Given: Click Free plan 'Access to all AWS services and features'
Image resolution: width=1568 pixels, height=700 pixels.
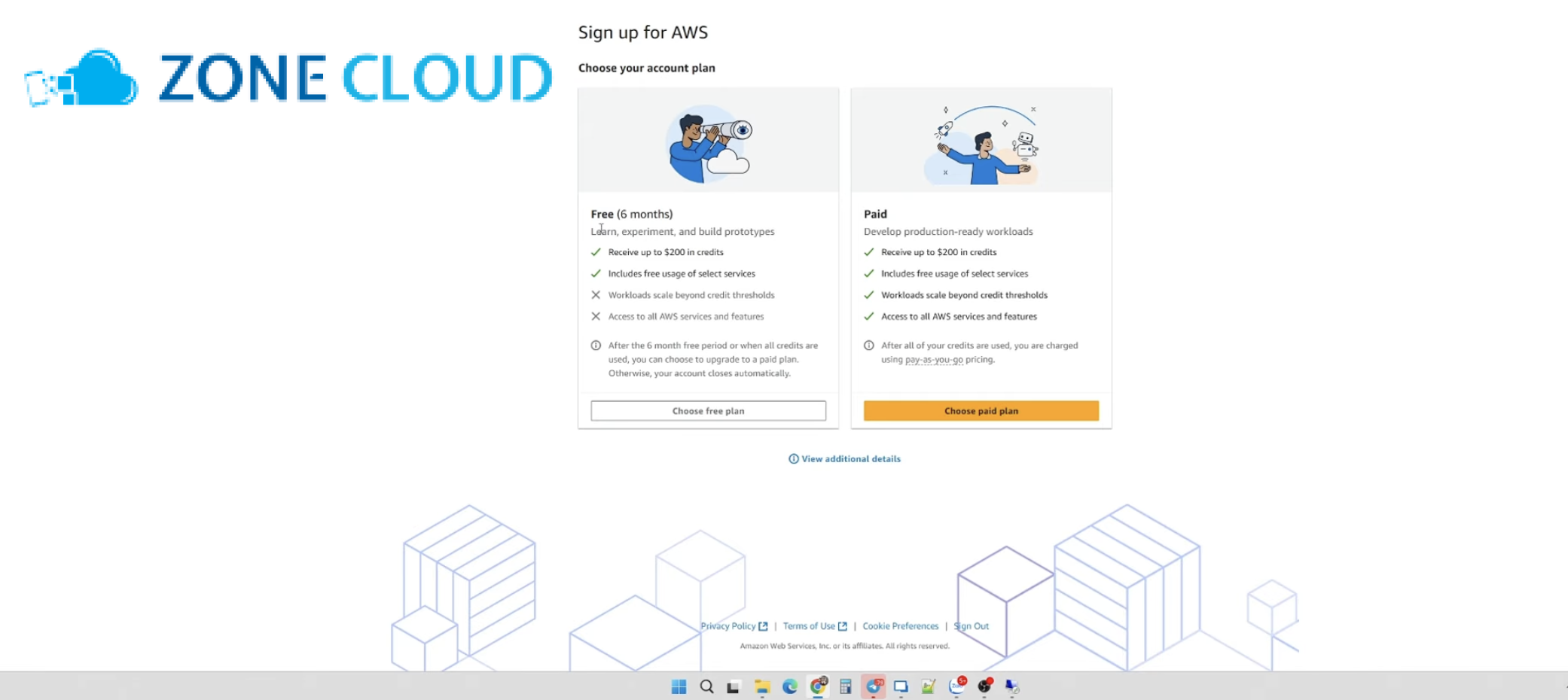Looking at the screenshot, I should tap(686, 317).
